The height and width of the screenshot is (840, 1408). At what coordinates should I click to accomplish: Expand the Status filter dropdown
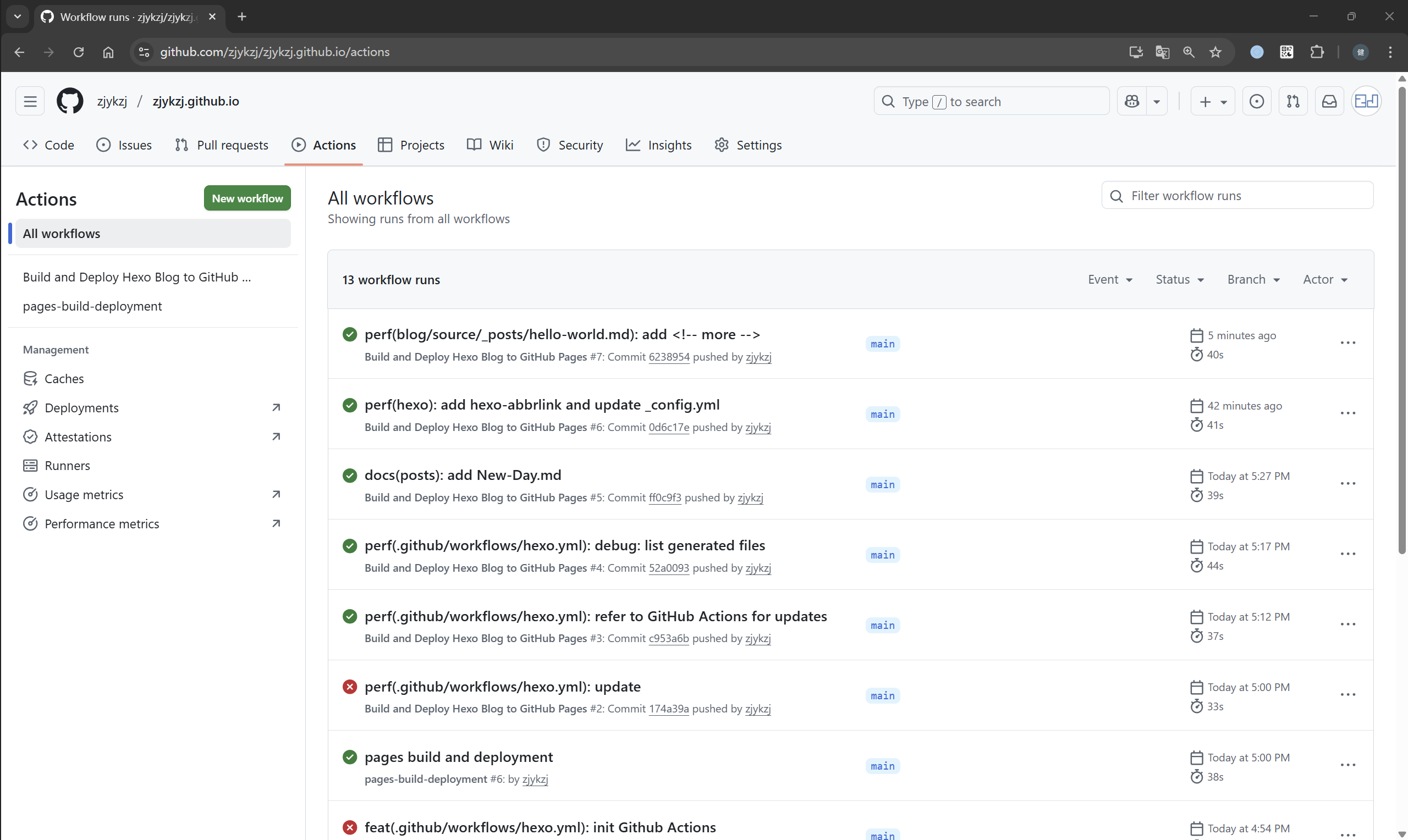(x=1179, y=280)
